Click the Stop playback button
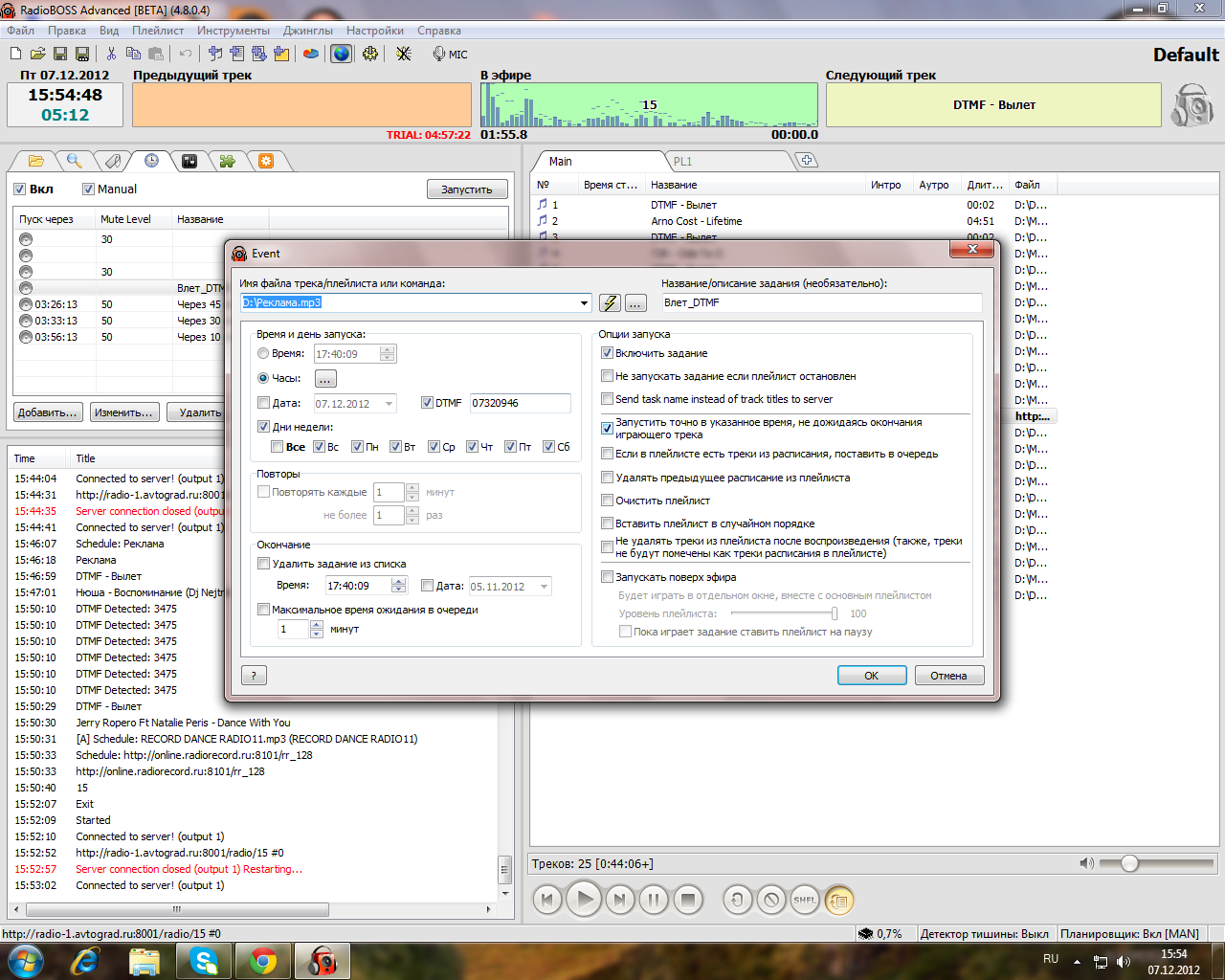 pos(687,900)
